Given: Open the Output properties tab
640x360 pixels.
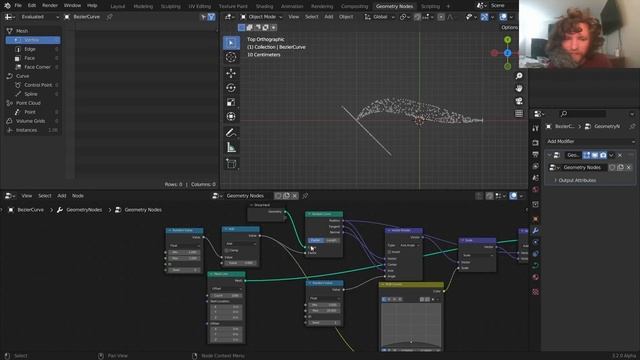Looking at the screenshot, I should 536,154.
